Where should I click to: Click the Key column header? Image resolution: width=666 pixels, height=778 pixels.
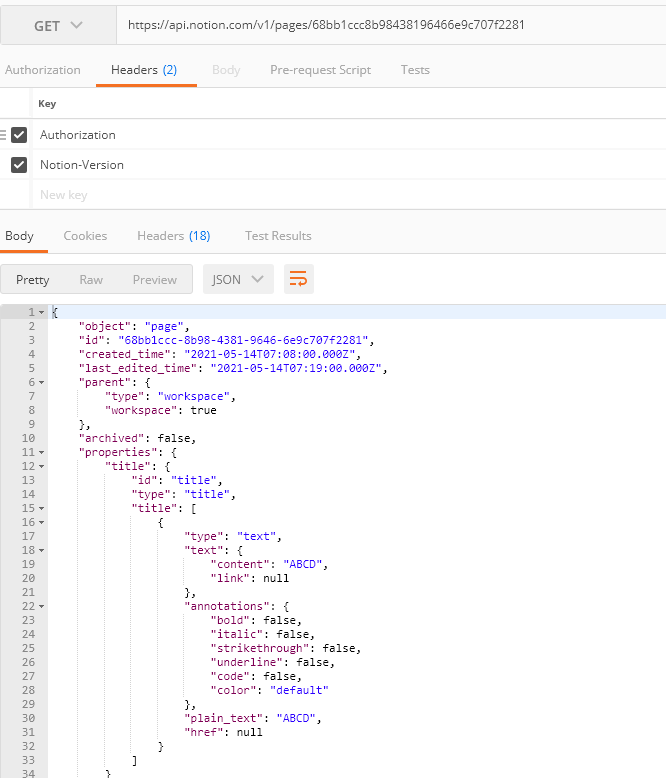coord(47,104)
